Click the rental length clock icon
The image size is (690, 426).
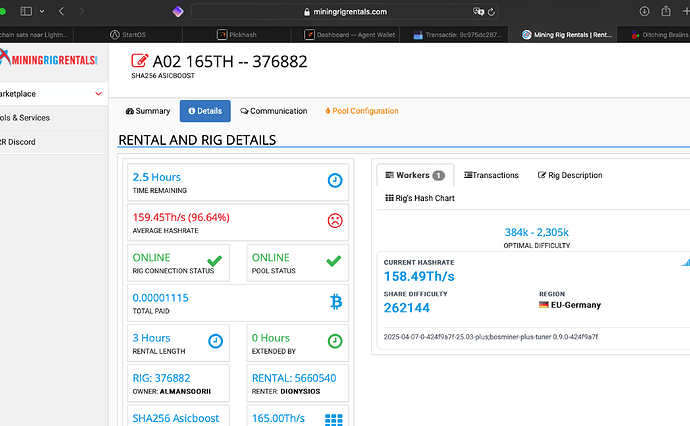tap(216, 341)
